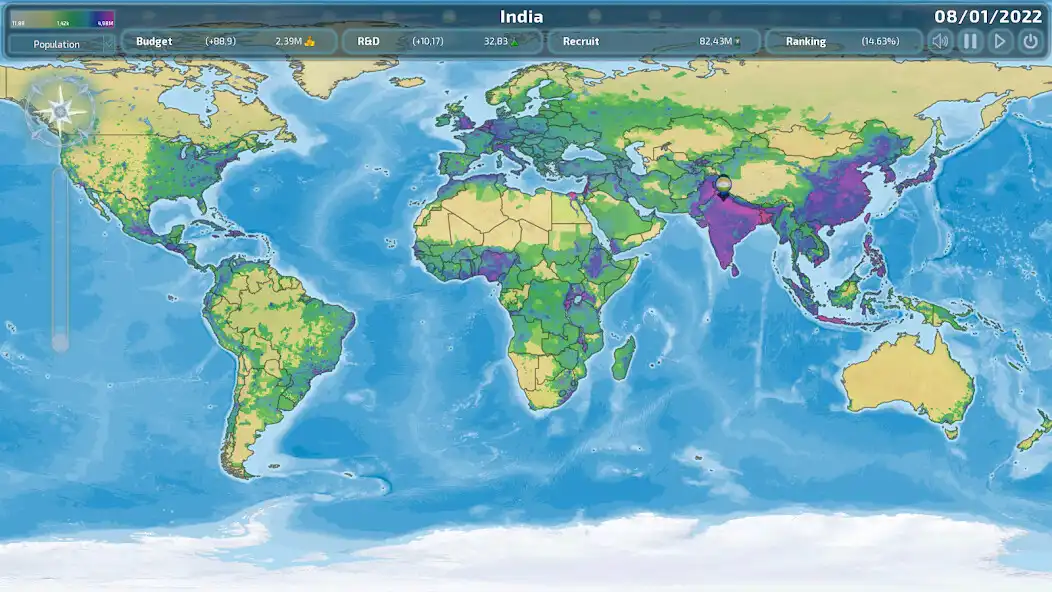
Task: Expand the map mode dropdown arrow
Action: coord(108,44)
